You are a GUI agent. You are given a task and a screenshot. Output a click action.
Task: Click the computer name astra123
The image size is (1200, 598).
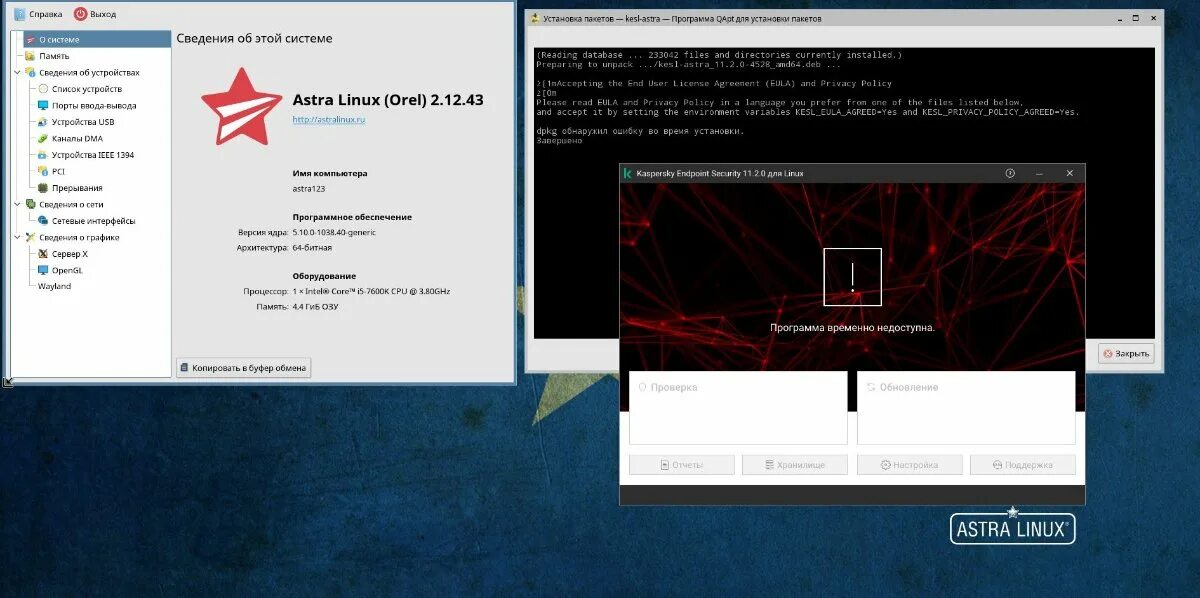click(x=309, y=188)
